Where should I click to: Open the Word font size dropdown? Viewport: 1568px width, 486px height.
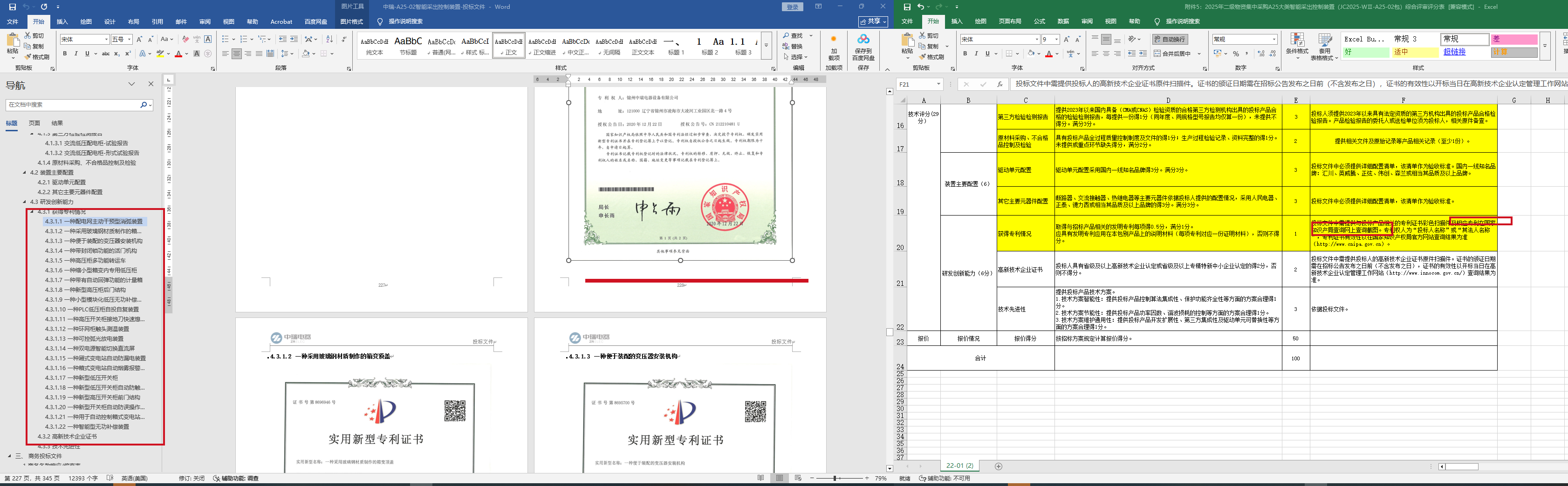point(129,40)
